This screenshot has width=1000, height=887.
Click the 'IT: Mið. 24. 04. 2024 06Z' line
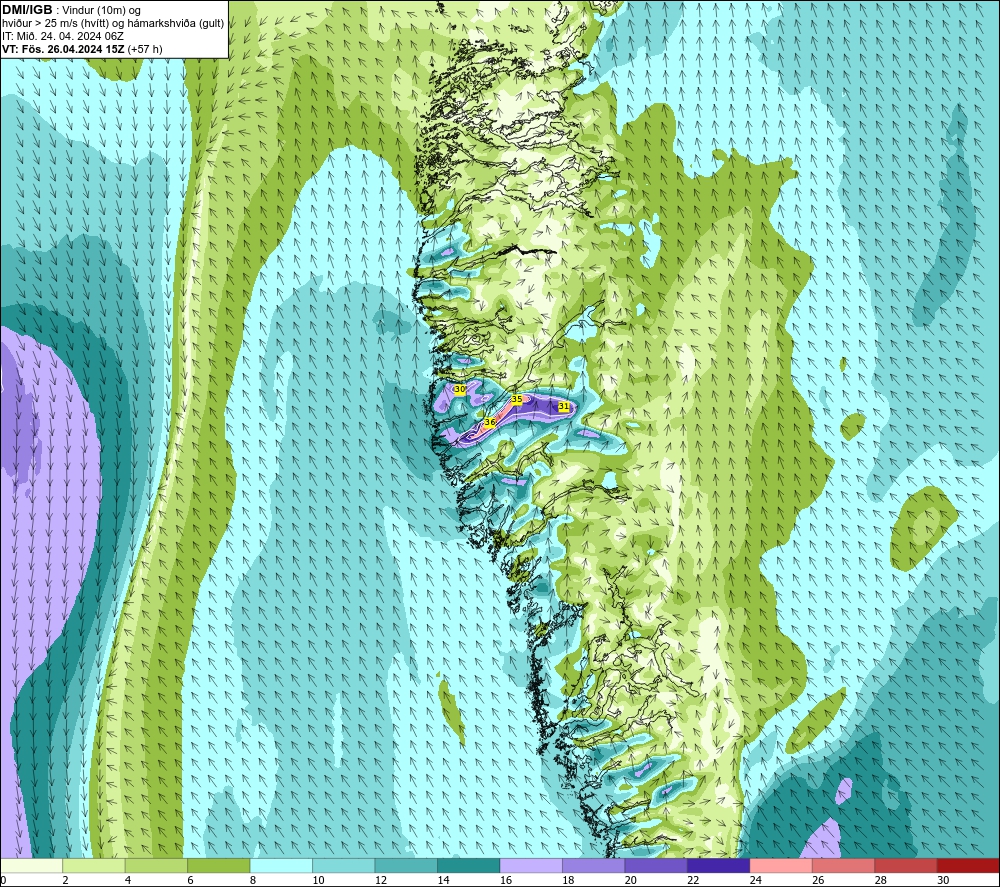click(63, 36)
